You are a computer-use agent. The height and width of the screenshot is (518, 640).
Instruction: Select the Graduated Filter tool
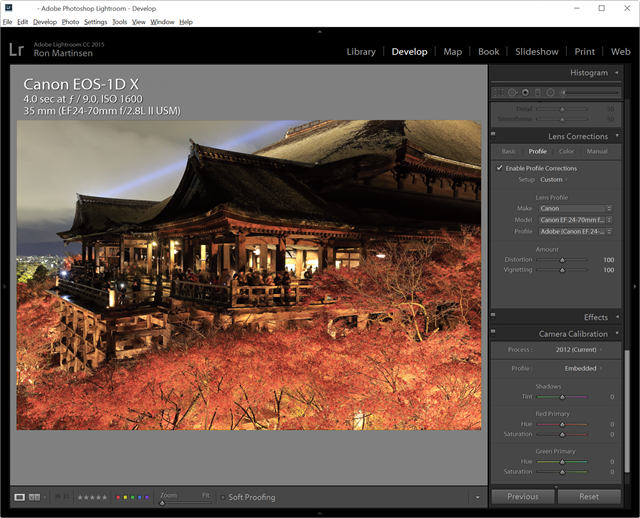pyautogui.click(x=538, y=92)
